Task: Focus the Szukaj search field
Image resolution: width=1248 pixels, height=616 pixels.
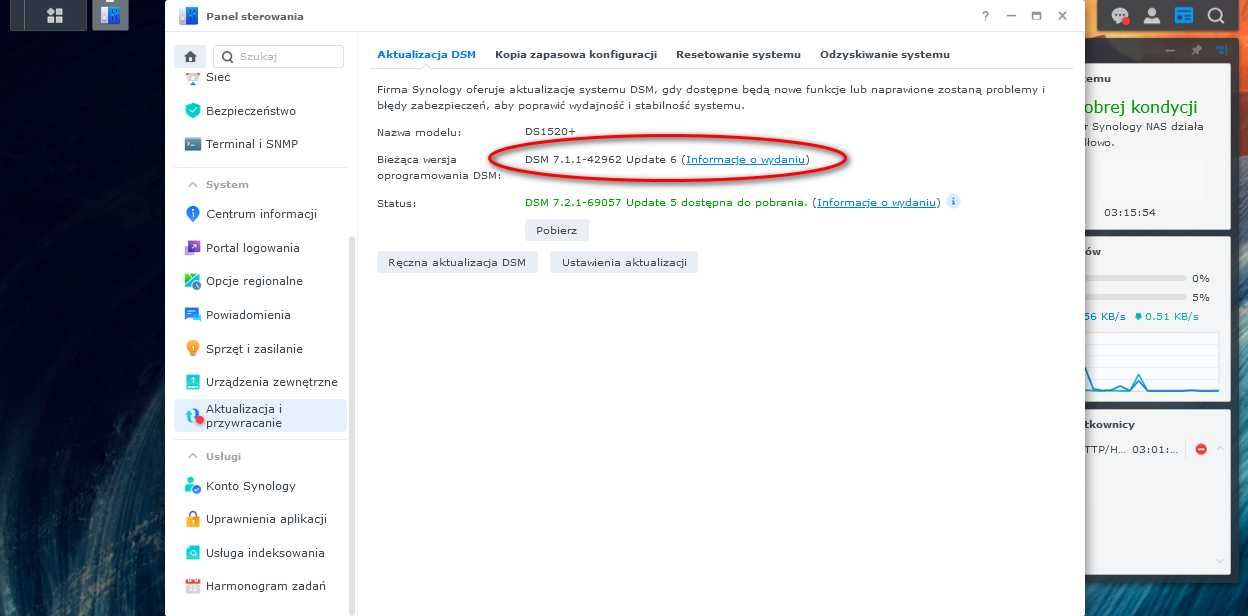Action: (x=278, y=57)
